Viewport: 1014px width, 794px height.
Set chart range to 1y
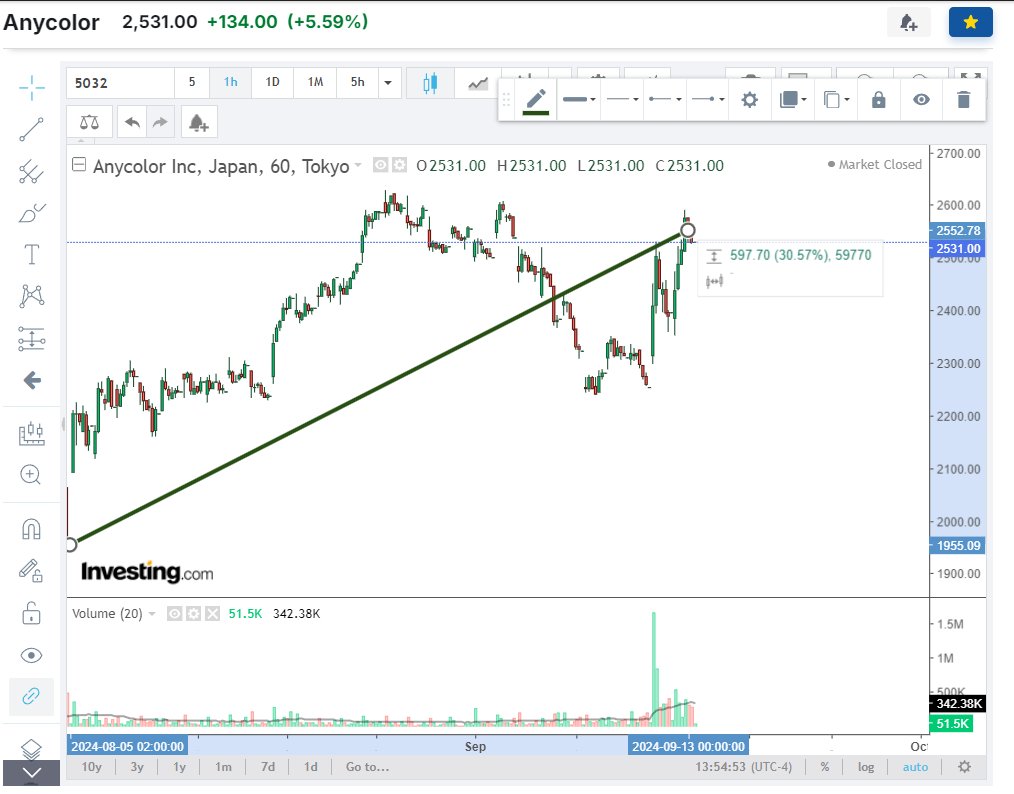click(x=179, y=767)
